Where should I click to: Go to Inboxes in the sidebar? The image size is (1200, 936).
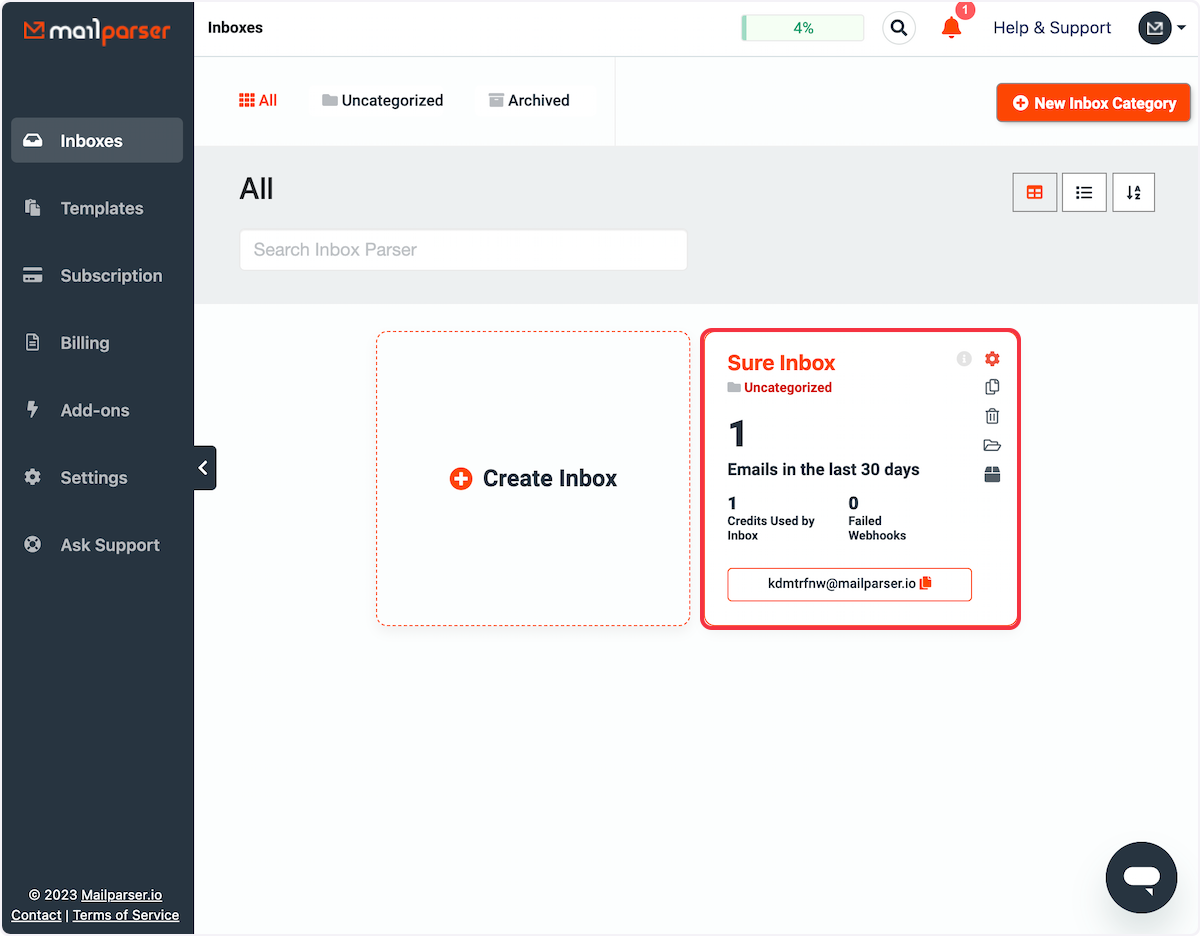pyautogui.click(x=97, y=140)
